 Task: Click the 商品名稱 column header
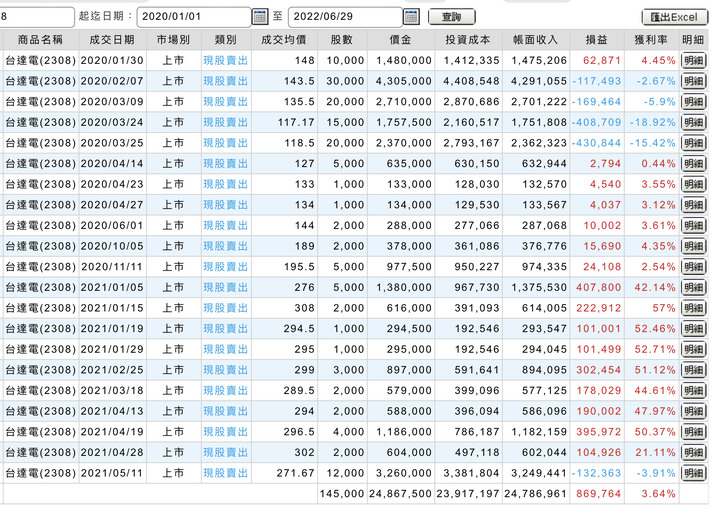[x=40, y=40]
